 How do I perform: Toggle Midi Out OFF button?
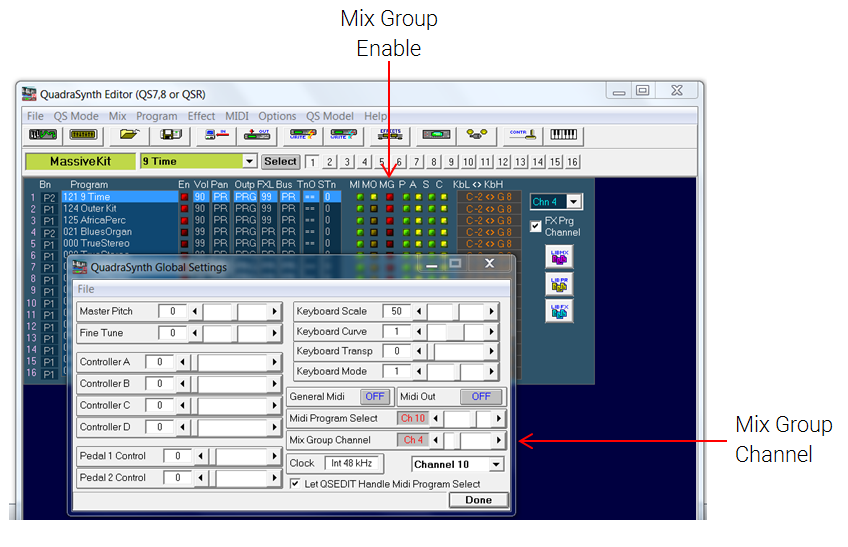(481, 397)
